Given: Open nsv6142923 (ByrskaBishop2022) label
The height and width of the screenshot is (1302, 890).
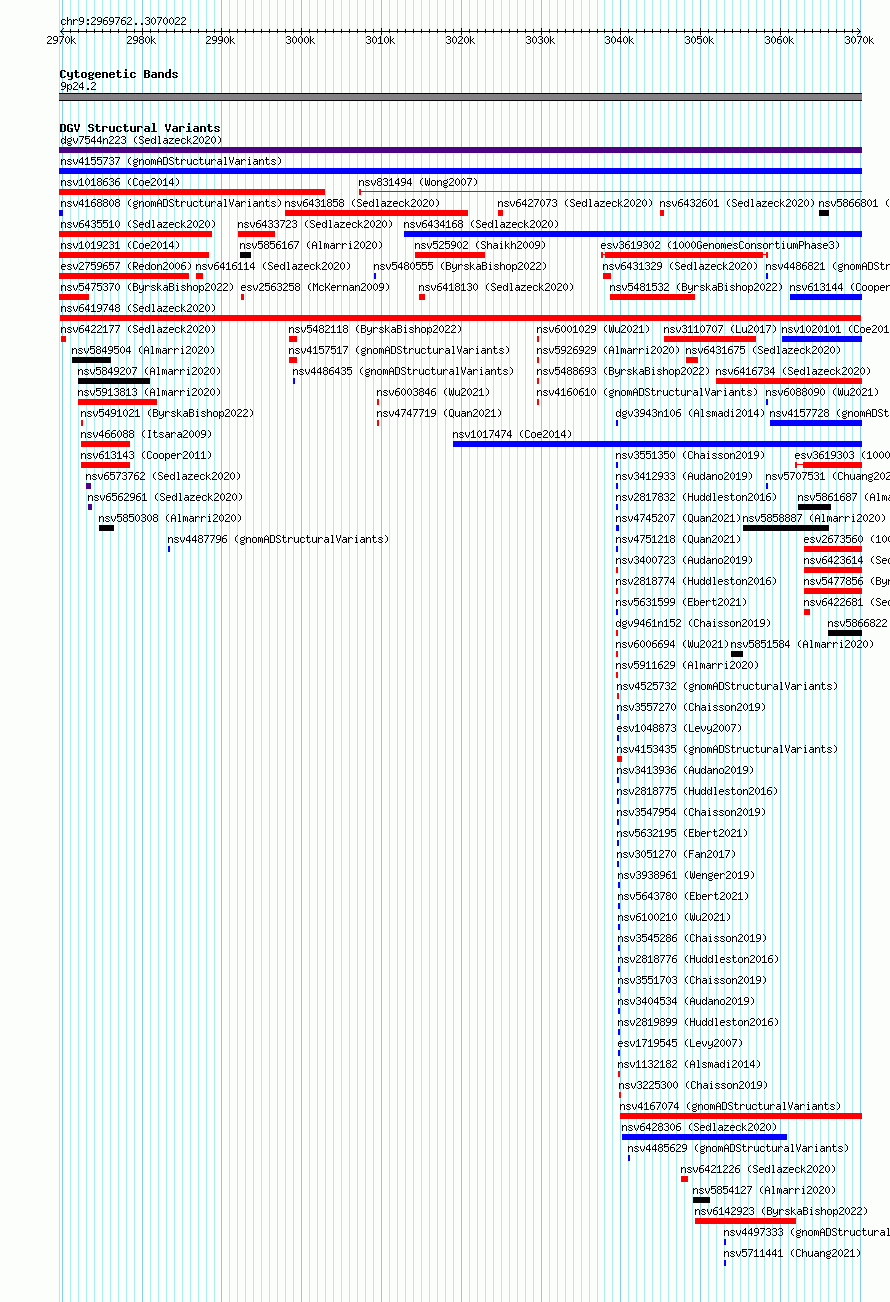Looking at the screenshot, I should tap(782, 1211).
